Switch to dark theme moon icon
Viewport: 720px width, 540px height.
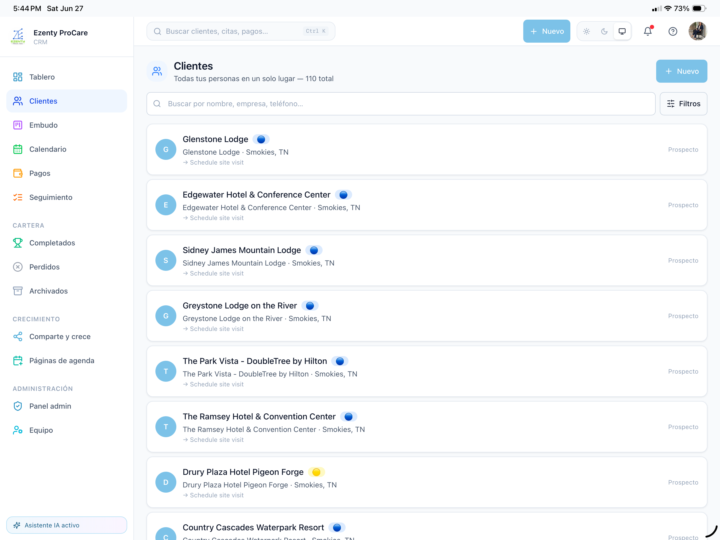click(604, 31)
